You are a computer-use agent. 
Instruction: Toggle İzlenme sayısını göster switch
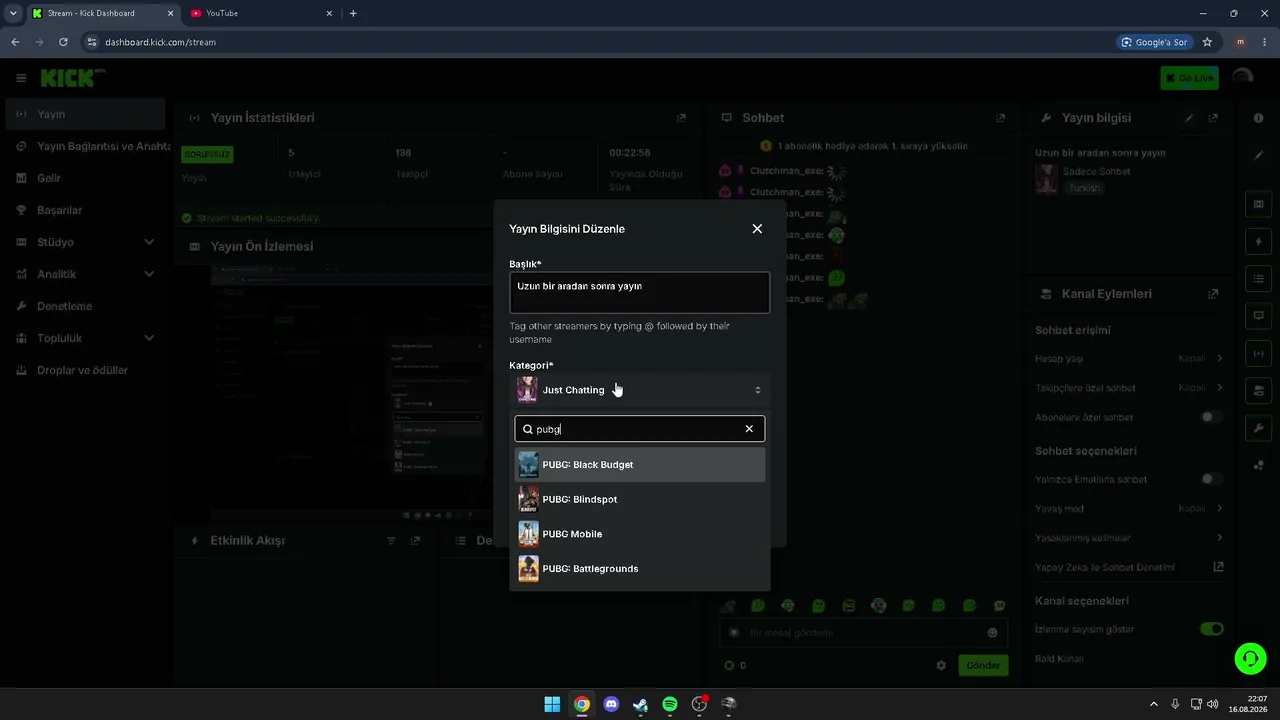pos(1211,629)
